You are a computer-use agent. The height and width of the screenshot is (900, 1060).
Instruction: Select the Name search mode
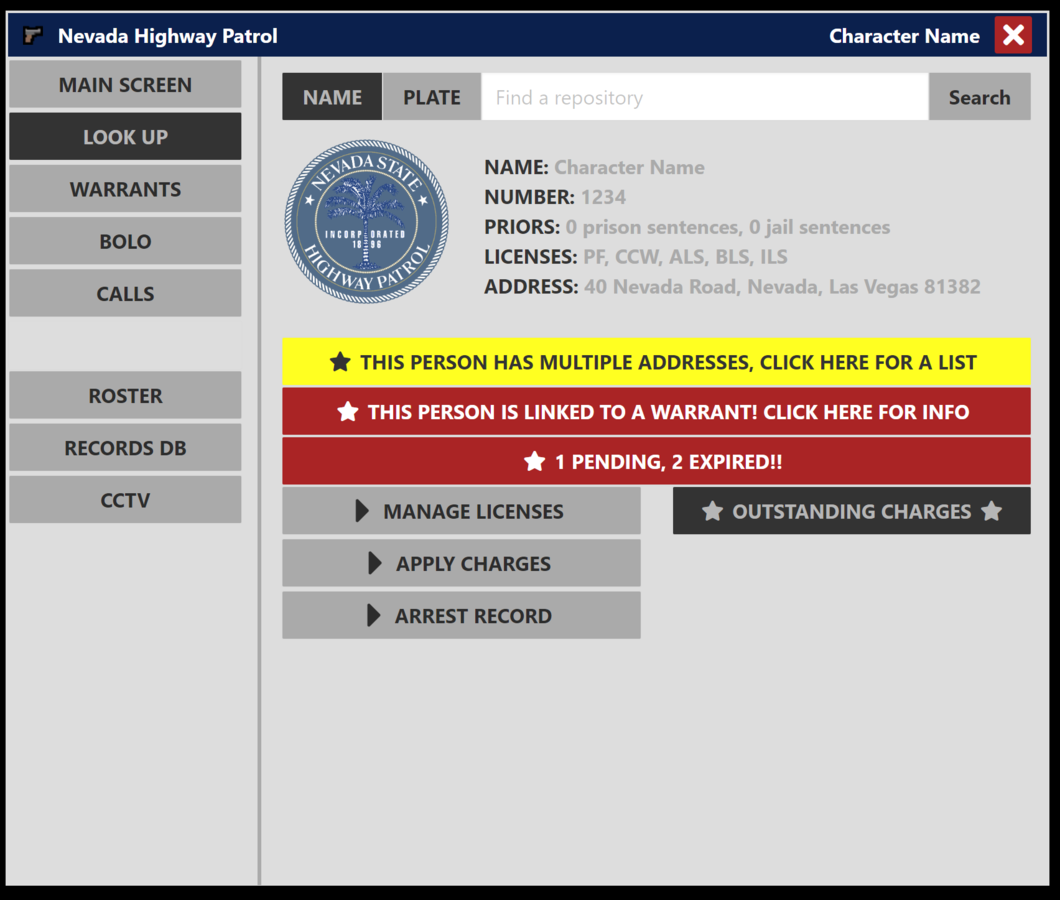pyautogui.click(x=332, y=97)
